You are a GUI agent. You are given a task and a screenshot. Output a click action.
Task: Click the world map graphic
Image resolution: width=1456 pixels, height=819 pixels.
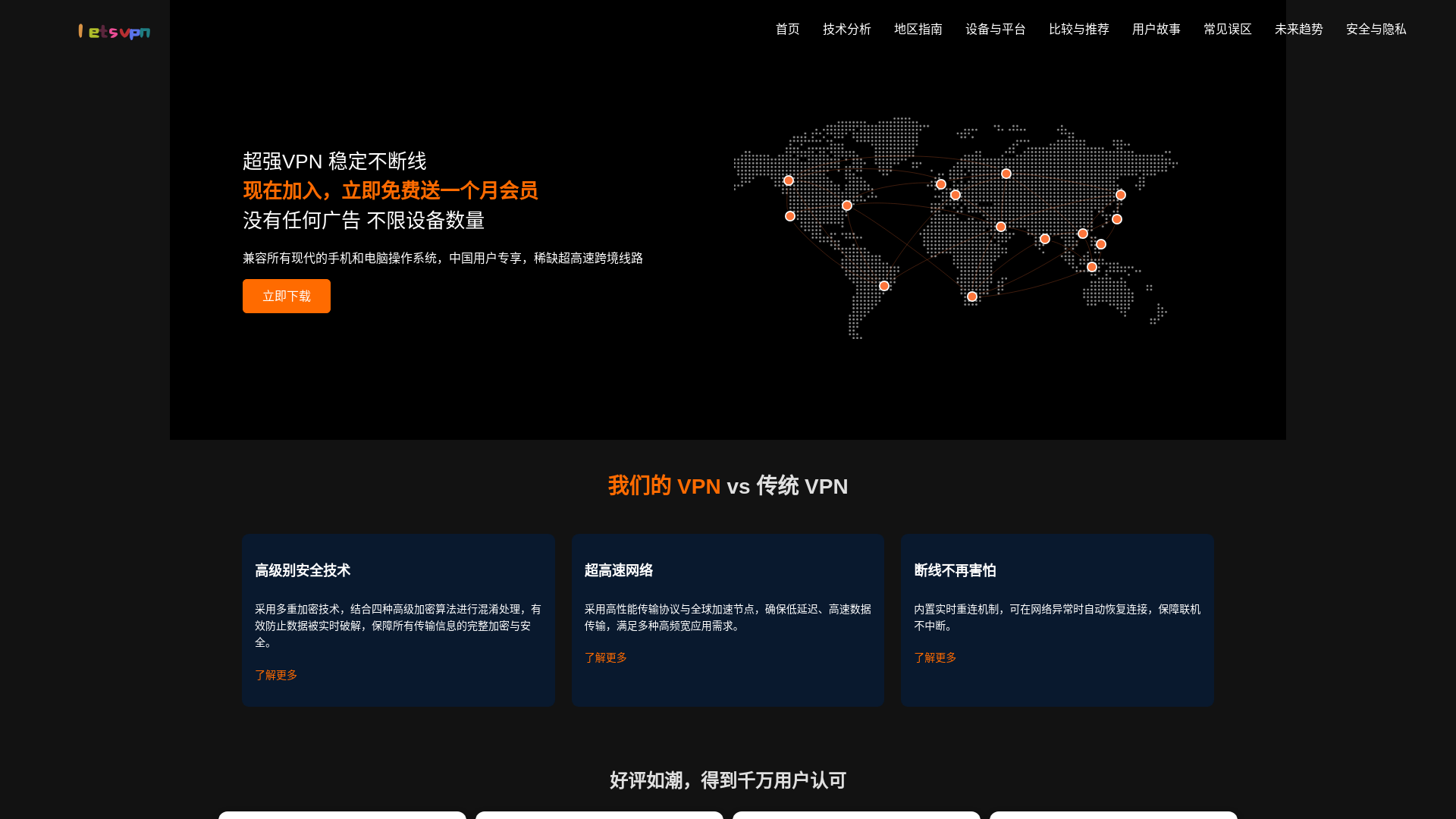pyautogui.click(x=955, y=227)
